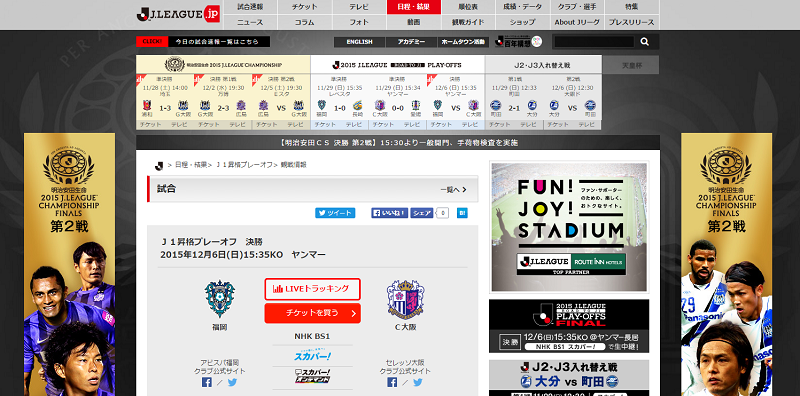Open Cerezo Osaka's Twitter icon

(418, 382)
